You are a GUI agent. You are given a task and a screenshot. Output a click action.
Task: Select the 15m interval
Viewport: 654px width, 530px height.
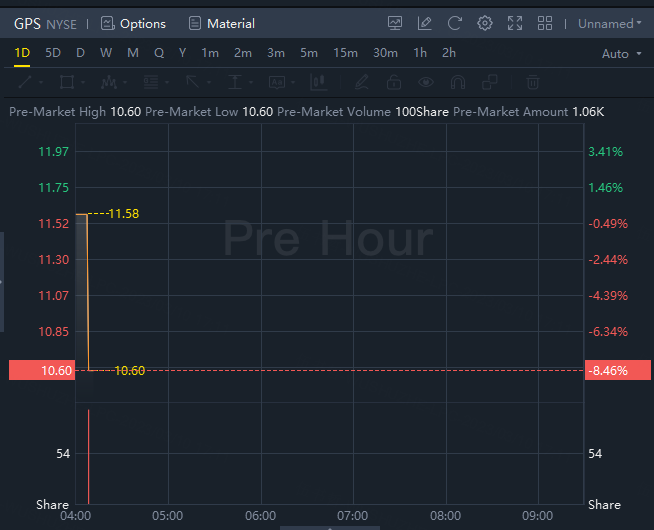345,53
